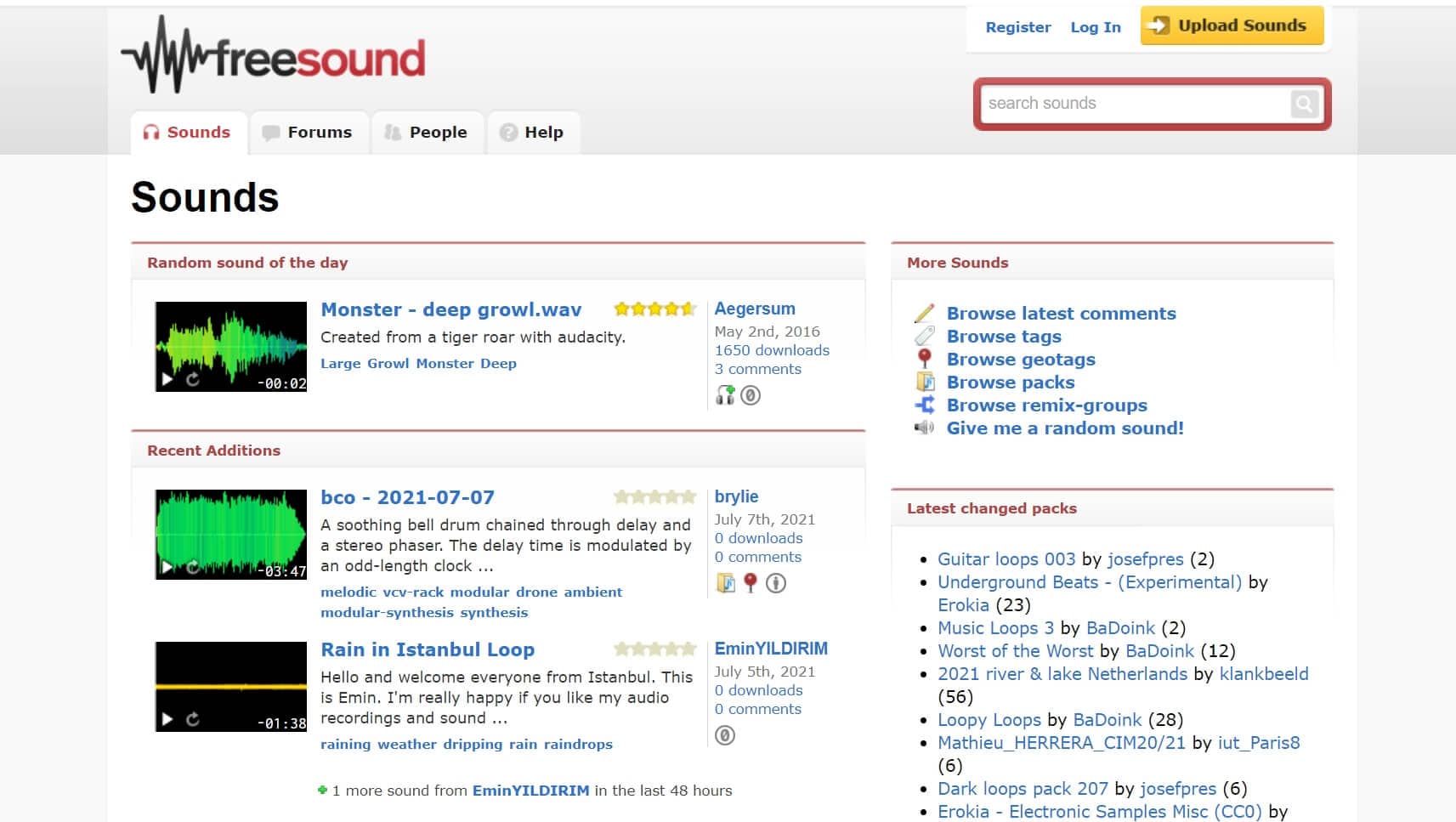Image resolution: width=1456 pixels, height=822 pixels.
Task: Open Guitar loops 003 pack
Action: (1006, 558)
